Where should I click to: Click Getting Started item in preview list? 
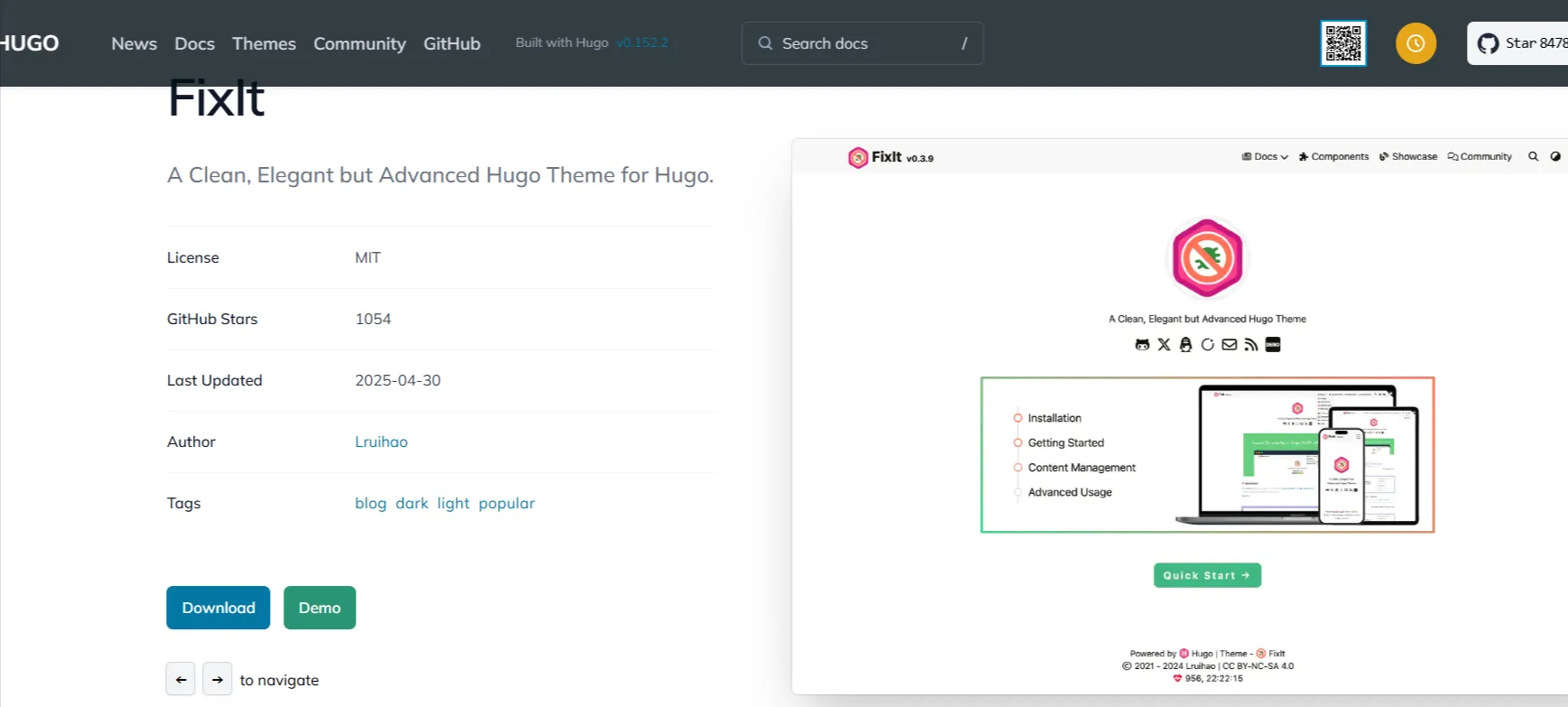pos(1066,442)
